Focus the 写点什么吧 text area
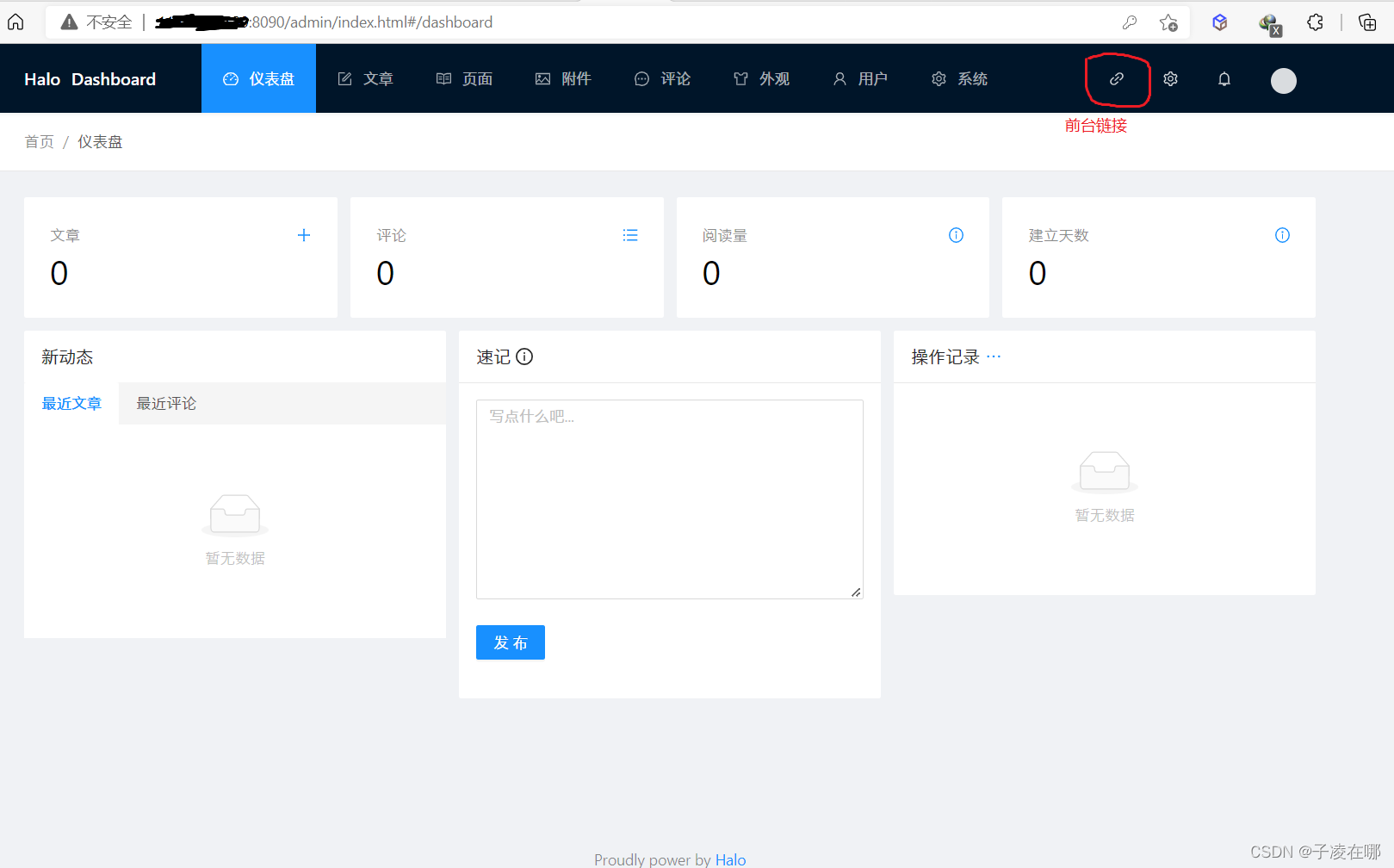This screenshot has width=1394, height=868. pos(670,499)
